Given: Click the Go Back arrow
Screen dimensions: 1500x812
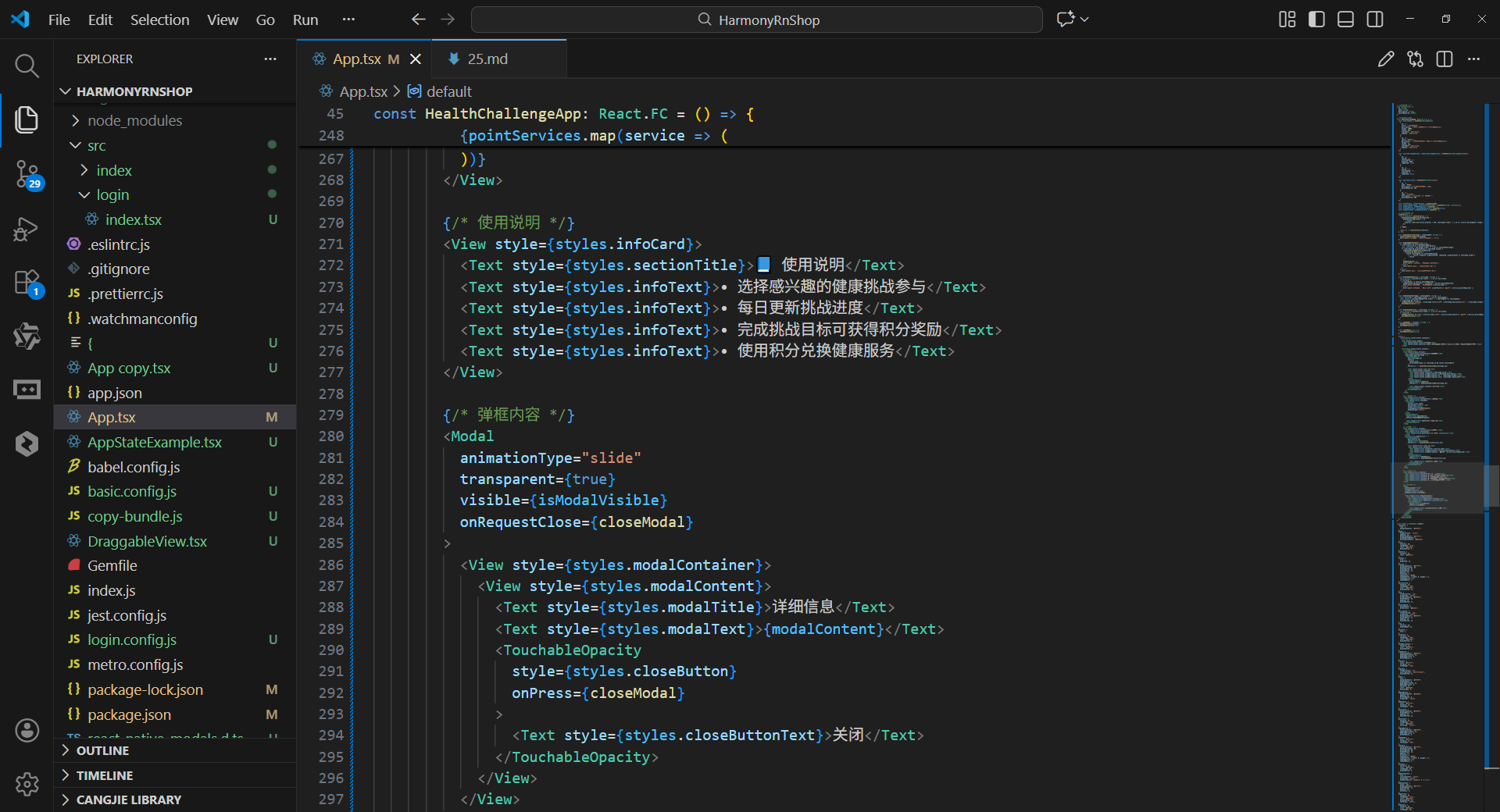Looking at the screenshot, I should [419, 20].
